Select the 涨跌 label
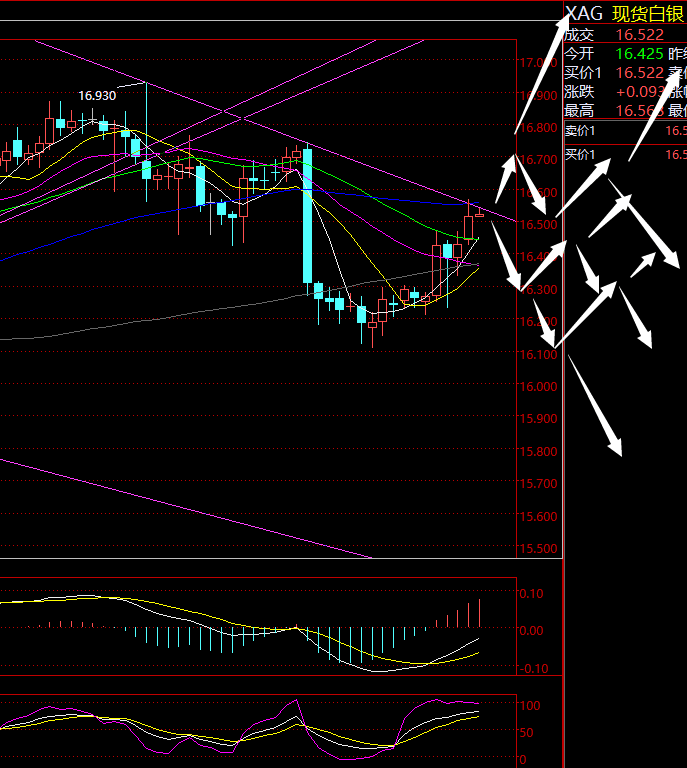This screenshot has width=687, height=768. [579, 92]
